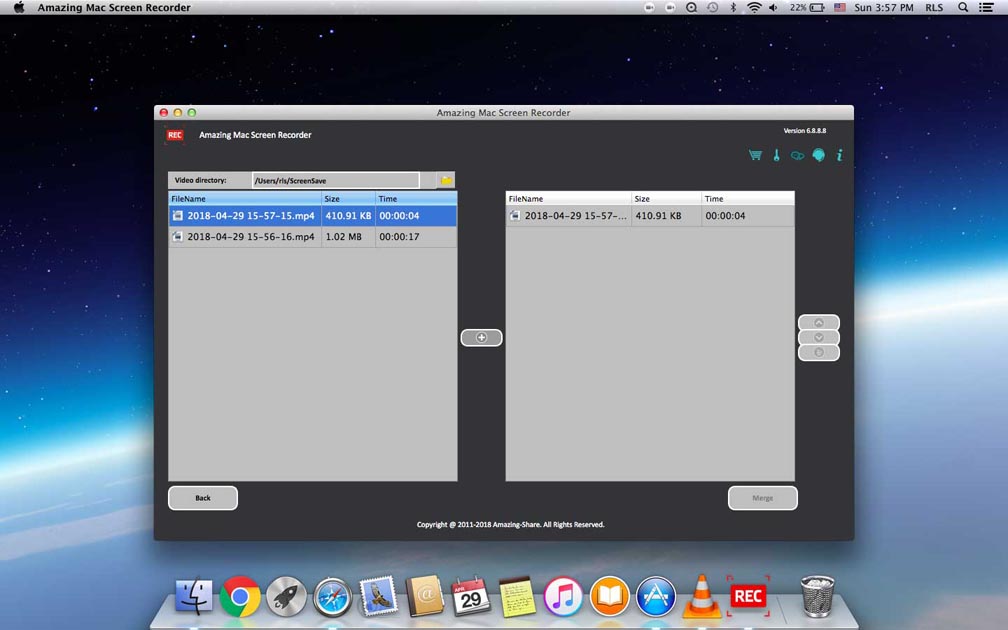
Task: Click the shopping cart purchase icon
Action: pos(755,155)
